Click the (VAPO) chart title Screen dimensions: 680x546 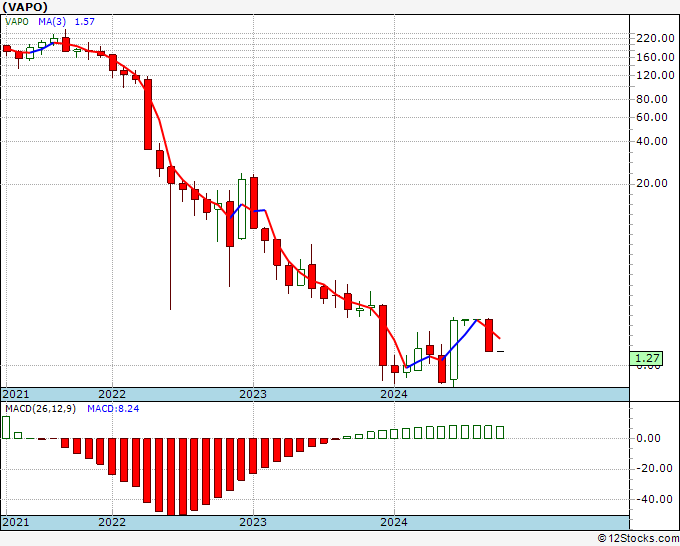[x=25, y=7]
